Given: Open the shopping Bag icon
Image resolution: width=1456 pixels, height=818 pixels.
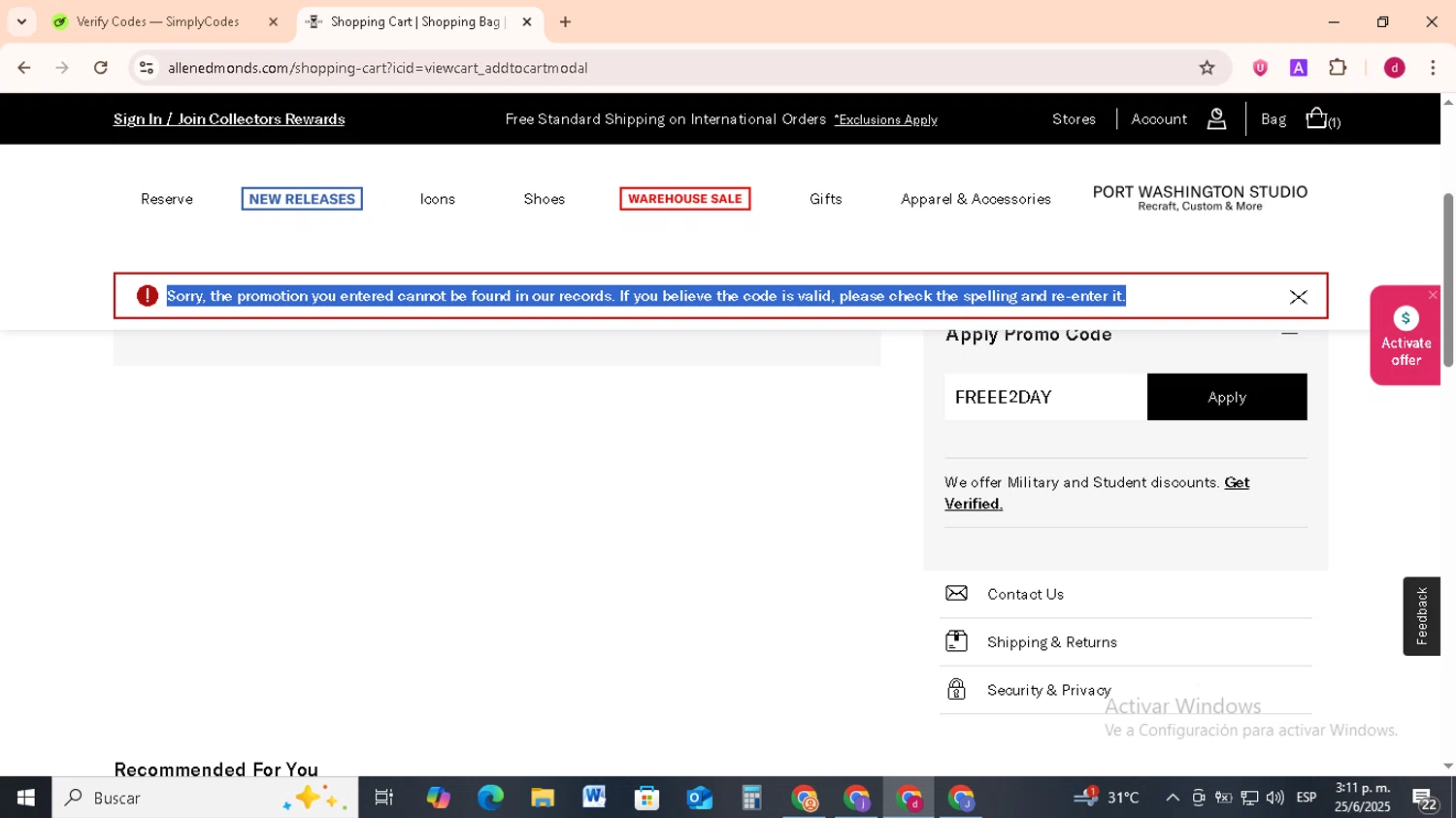Looking at the screenshot, I should tap(1316, 118).
